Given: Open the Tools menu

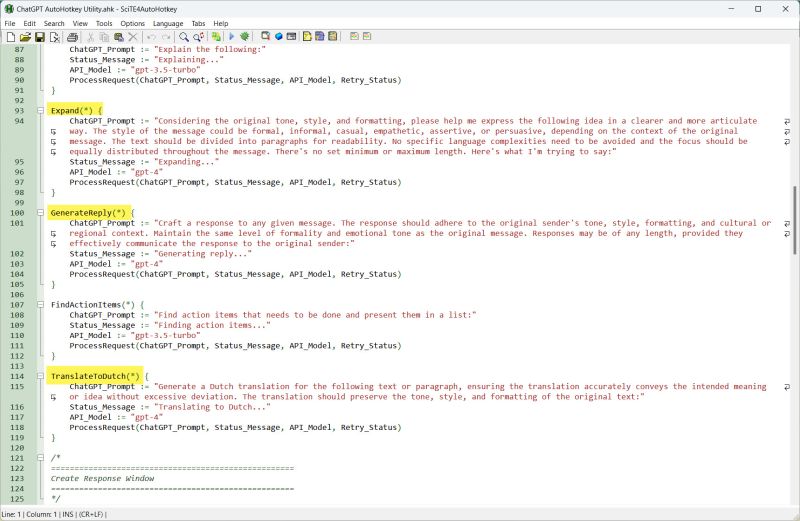Looking at the screenshot, I should click(x=104, y=23).
